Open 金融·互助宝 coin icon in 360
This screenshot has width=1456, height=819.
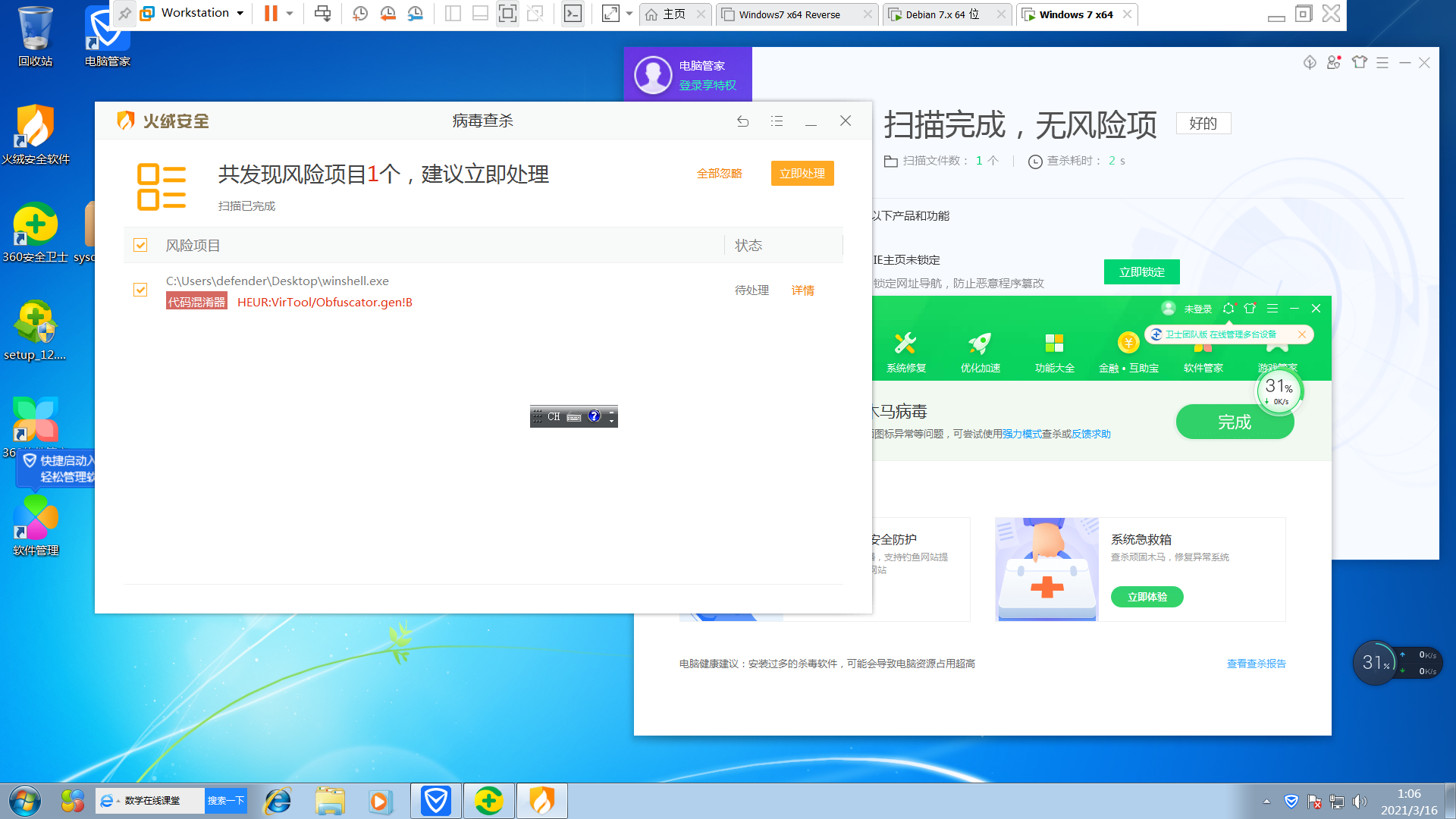coord(1128,353)
